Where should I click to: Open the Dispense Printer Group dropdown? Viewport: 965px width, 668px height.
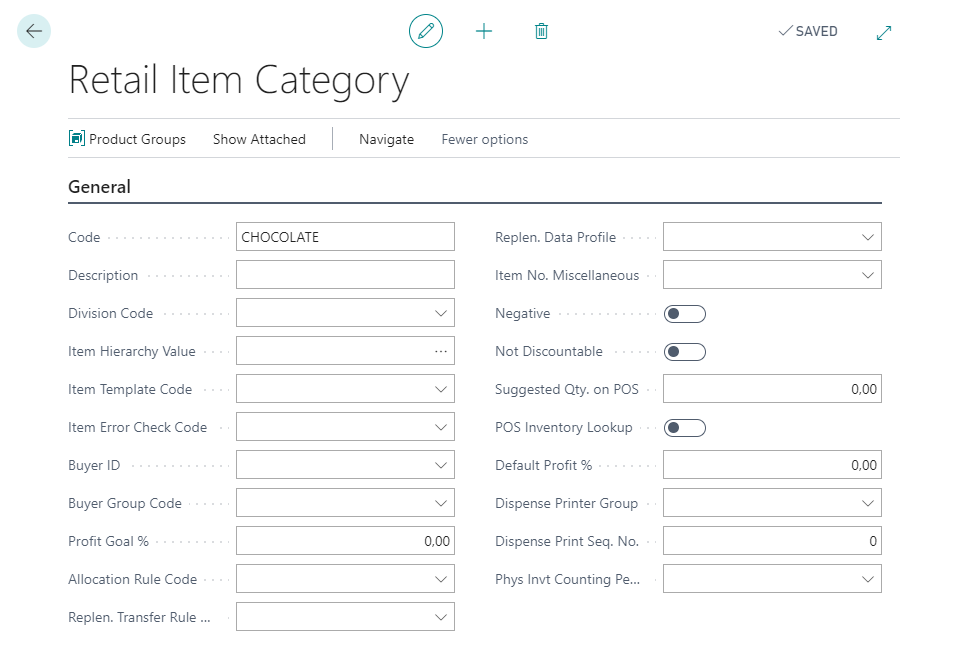(x=868, y=503)
